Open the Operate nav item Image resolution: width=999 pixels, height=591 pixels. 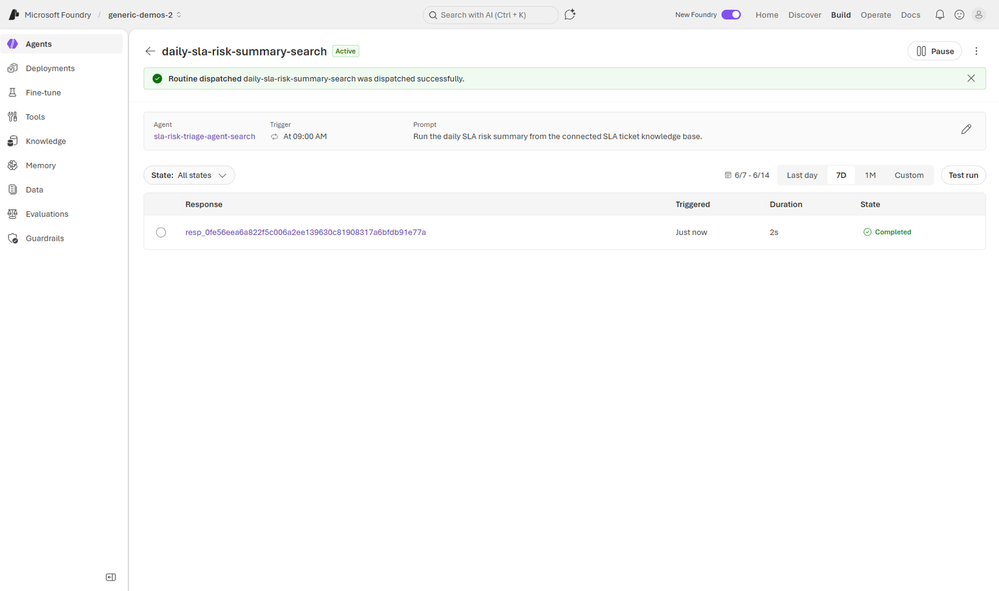[875, 15]
